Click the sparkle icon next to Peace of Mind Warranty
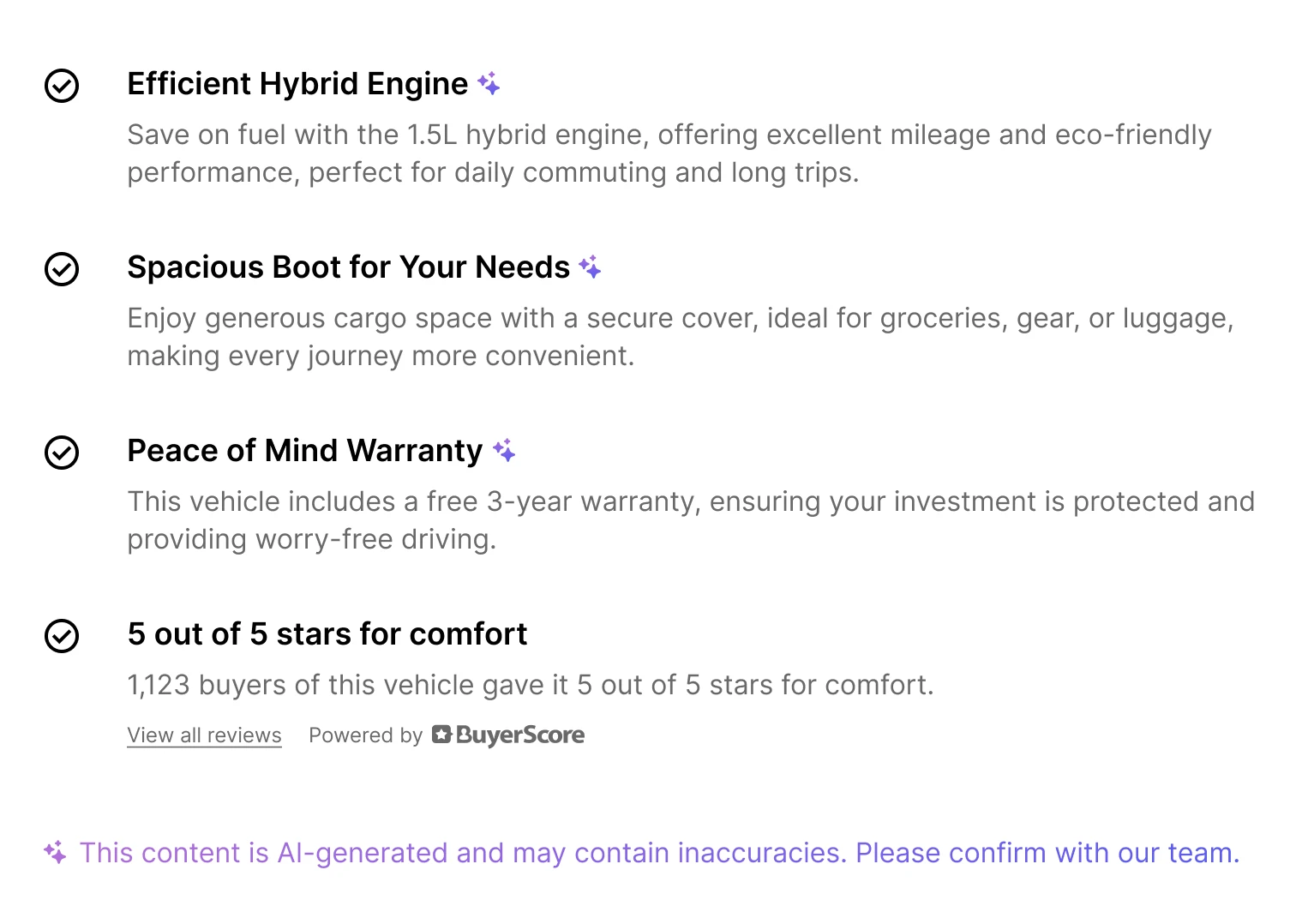Image resolution: width=1308 pixels, height=924 pixels. point(507,450)
